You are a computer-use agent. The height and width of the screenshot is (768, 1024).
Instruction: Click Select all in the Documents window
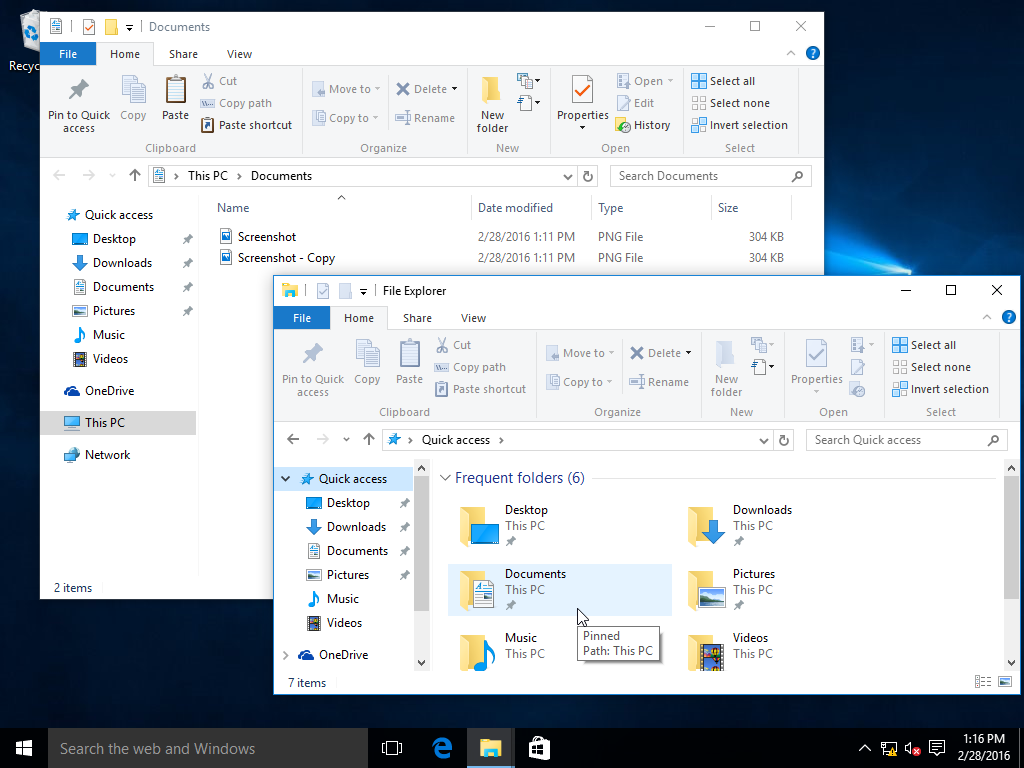(x=723, y=81)
